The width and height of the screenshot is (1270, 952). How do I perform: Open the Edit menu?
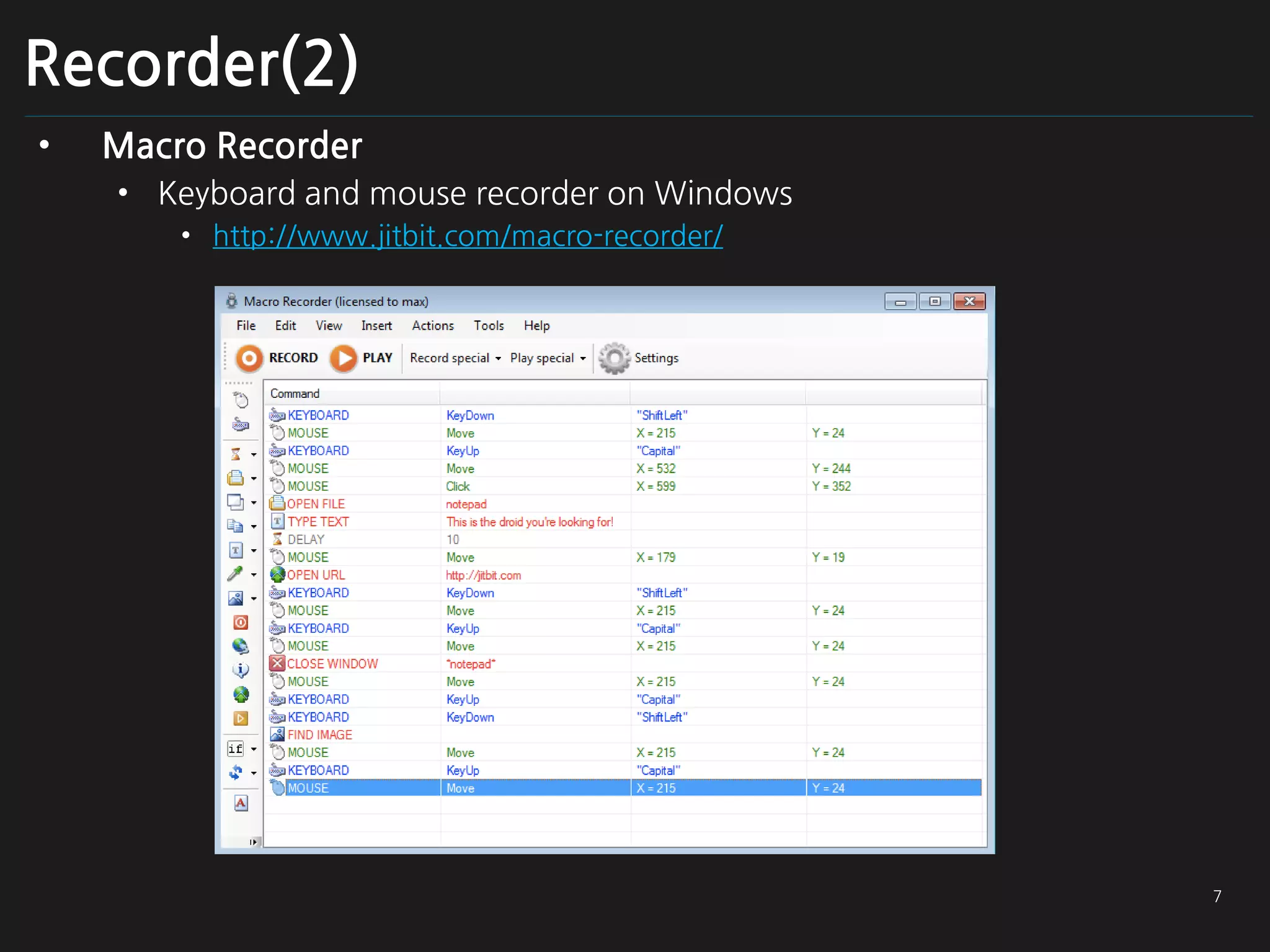[285, 325]
